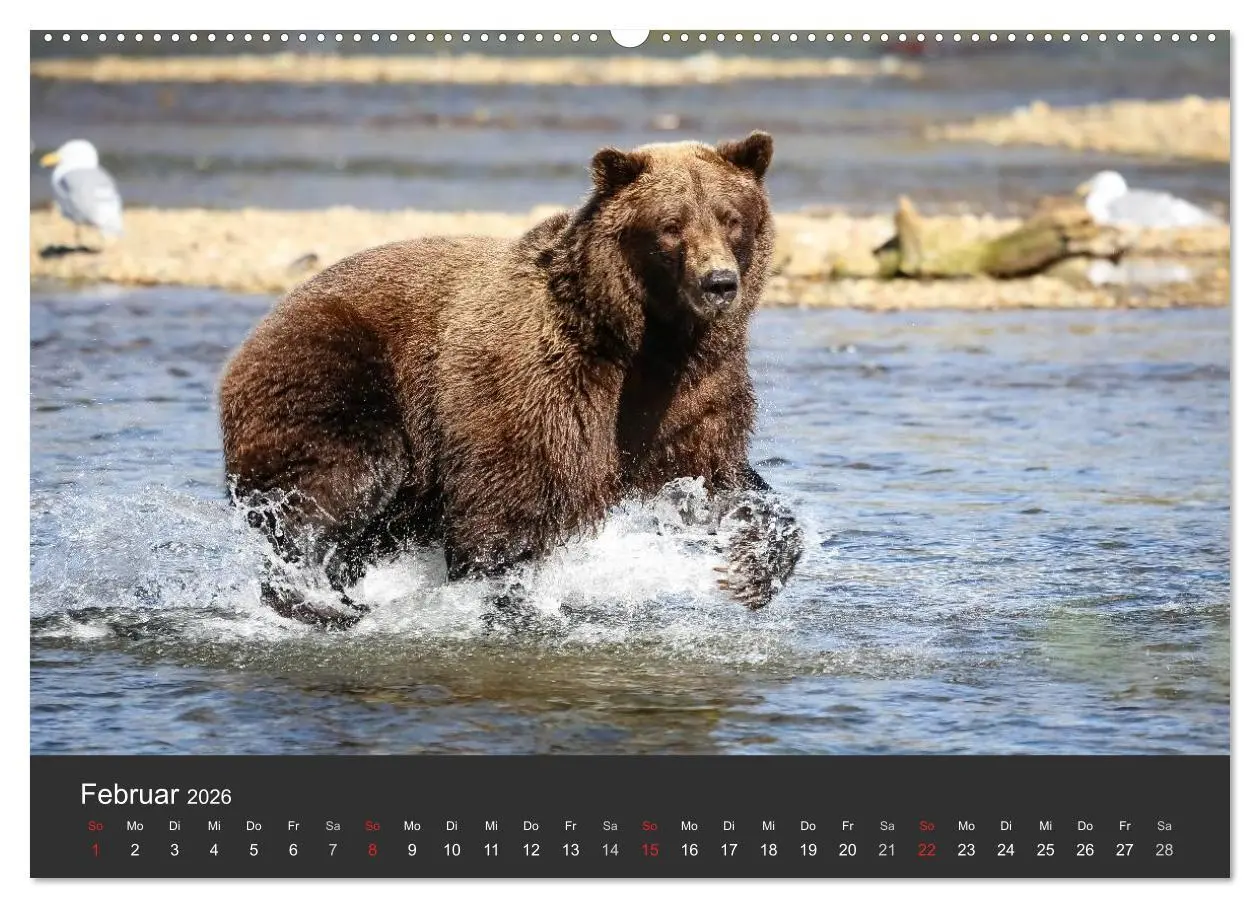Image resolution: width=1260 pixels, height=908 pixels.
Task: Expand the 'Februar' month label
Action: click(131, 794)
